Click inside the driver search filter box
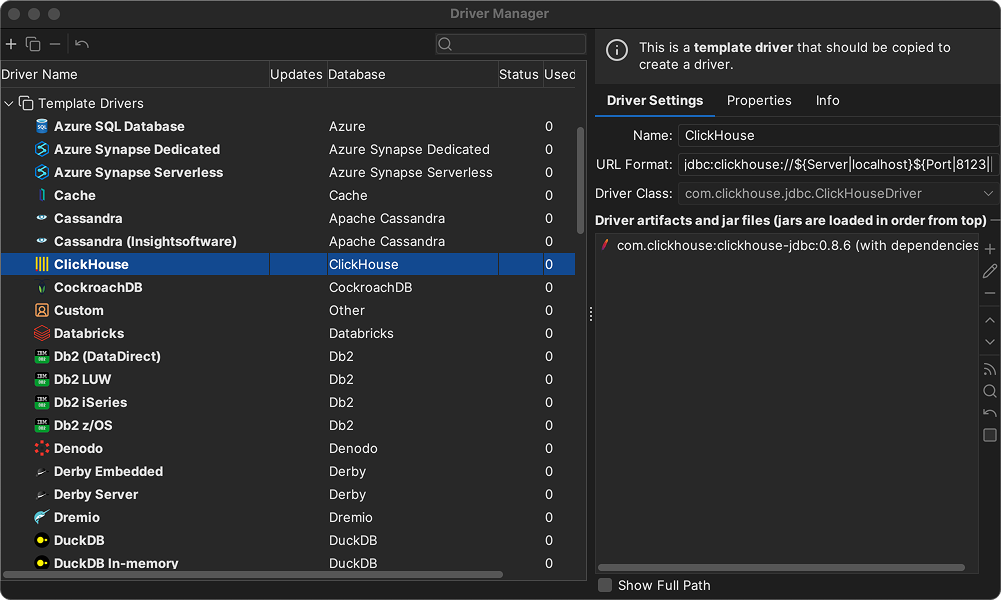1001x600 pixels. click(x=510, y=44)
